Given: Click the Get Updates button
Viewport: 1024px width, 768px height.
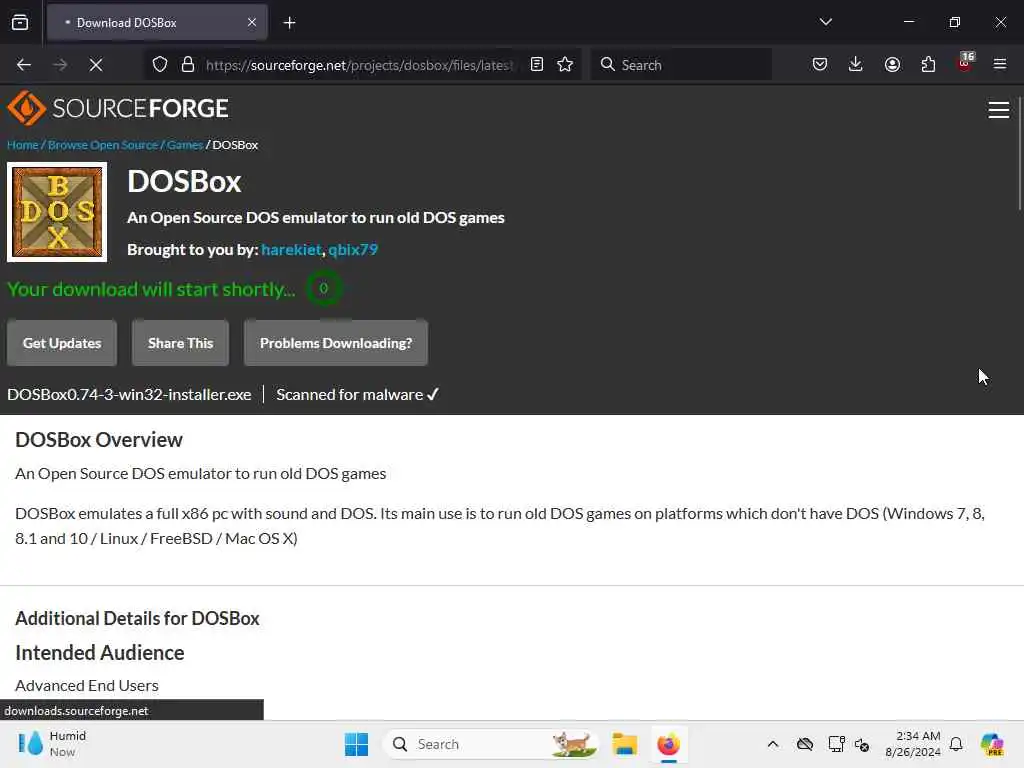Looking at the screenshot, I should pyautogui.click(x=62, y=343).
